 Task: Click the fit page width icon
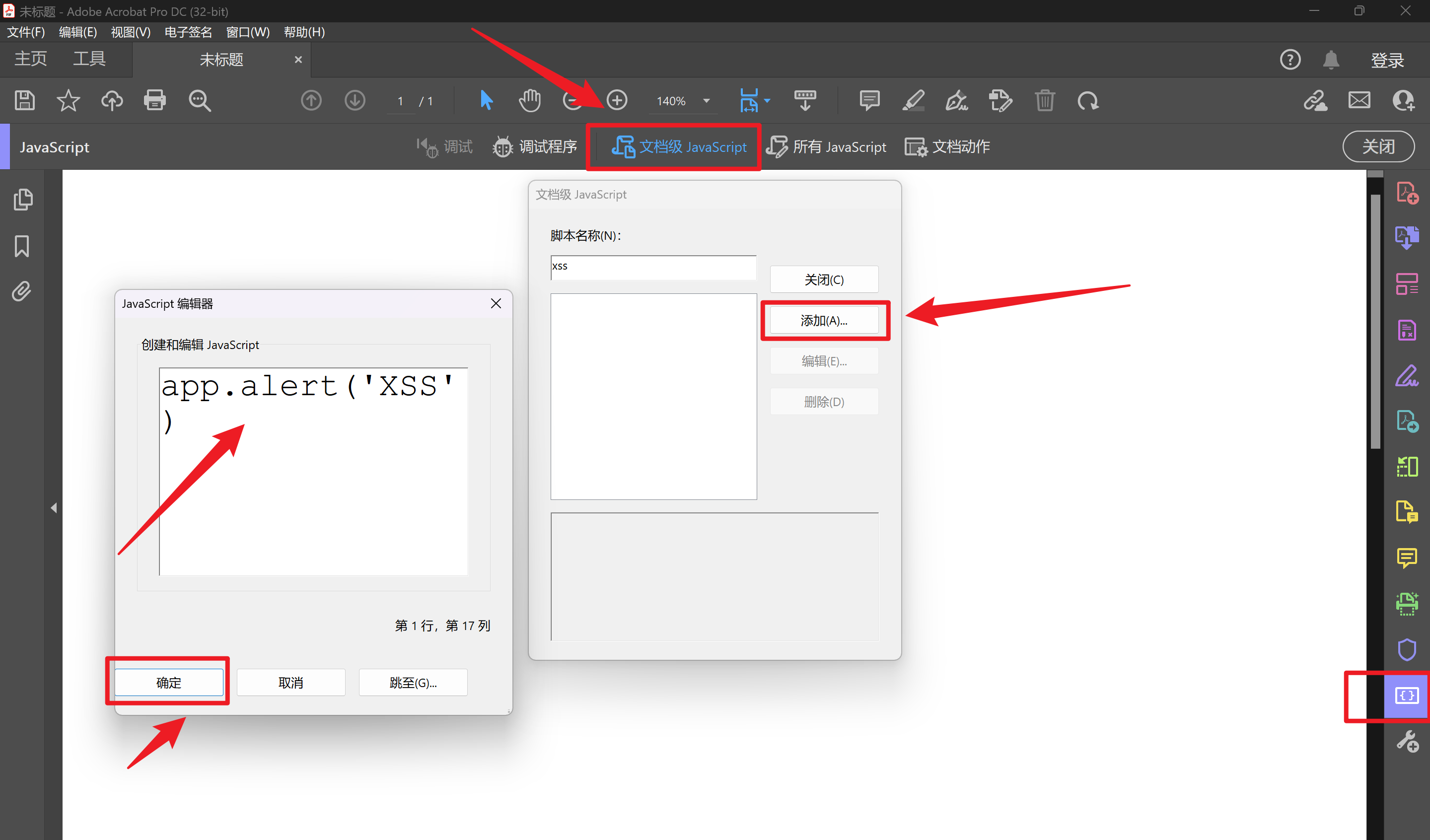point(748,100)
